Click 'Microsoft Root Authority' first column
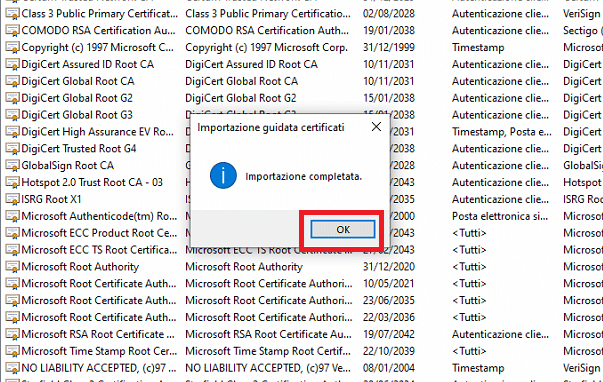The image size is (603, 382). point(80,267)
